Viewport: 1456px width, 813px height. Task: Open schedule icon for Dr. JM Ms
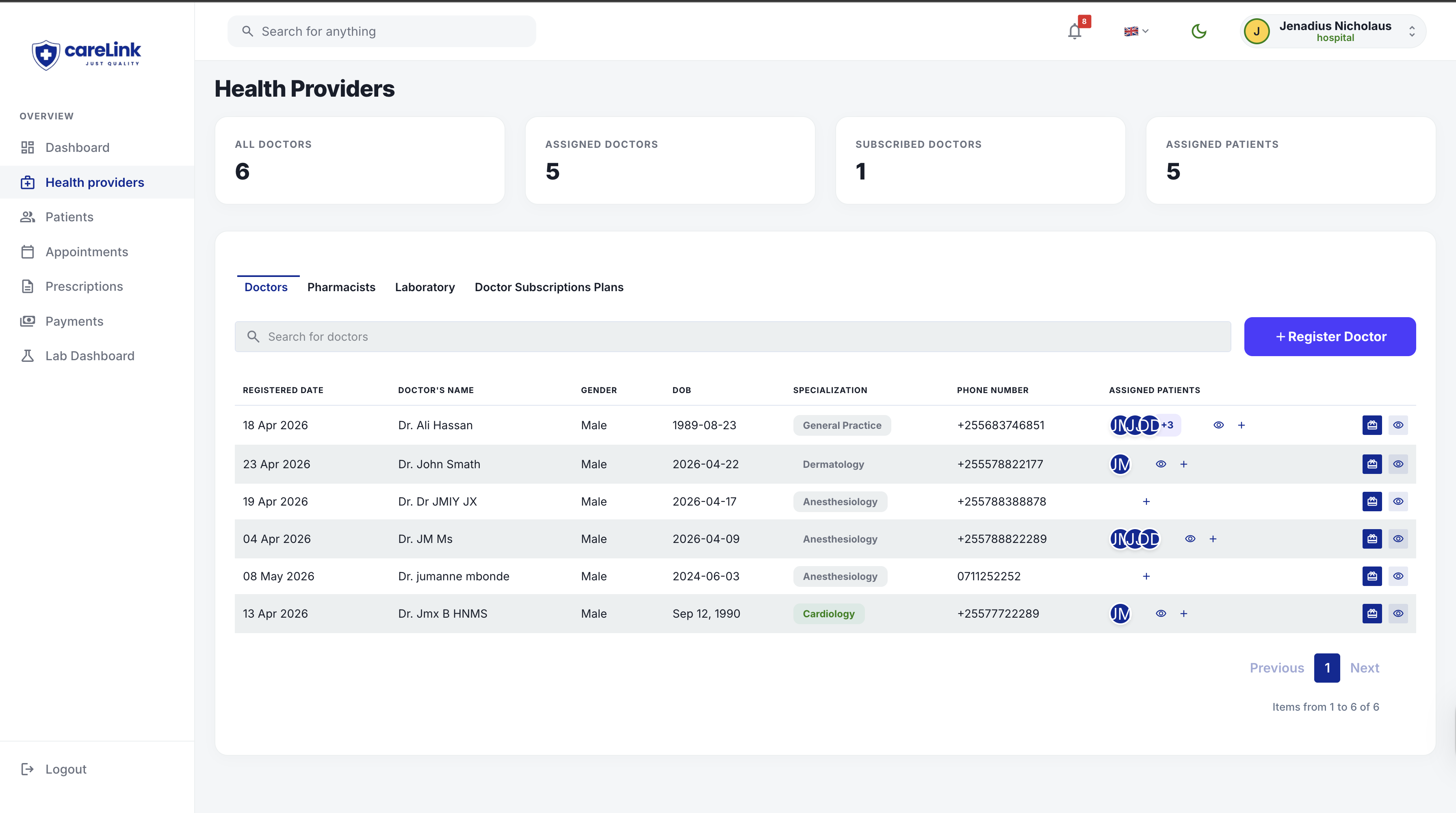click(x=1372, y=538)
